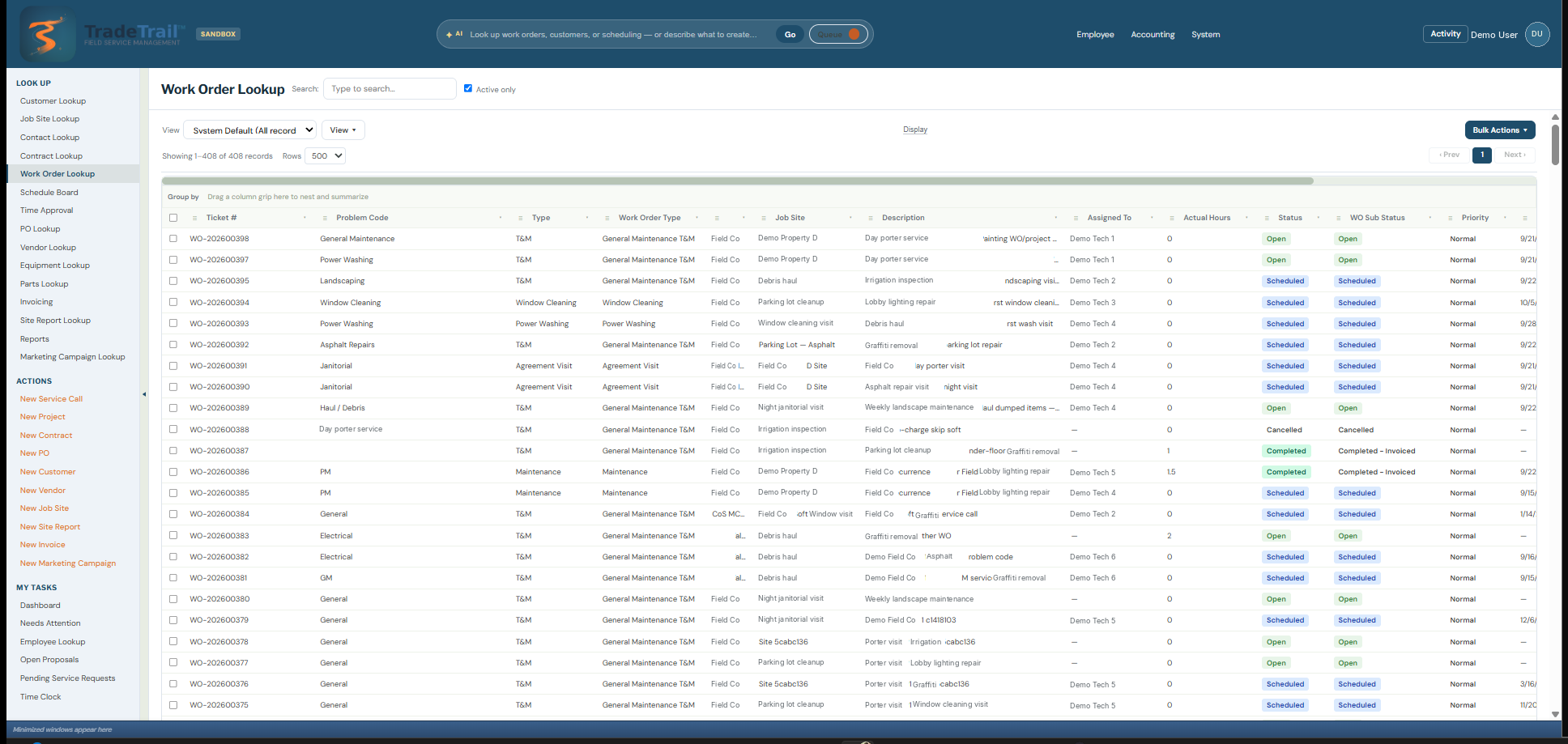Image resolution: width=1568 pixels, height=744 pixels.
Task: Open the Customer Lookup sidebar link
Action: pos(53,101)
